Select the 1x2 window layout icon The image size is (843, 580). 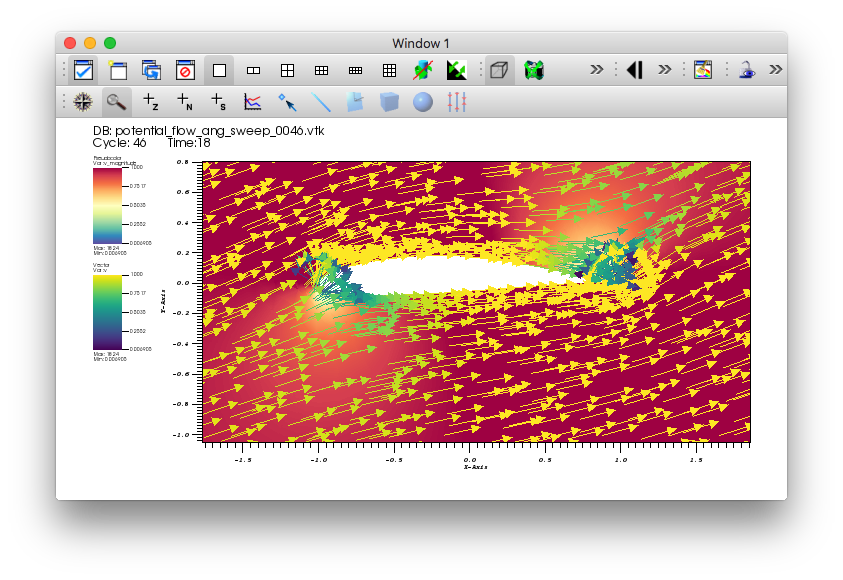pyautogui.click(x=253, y=70)
